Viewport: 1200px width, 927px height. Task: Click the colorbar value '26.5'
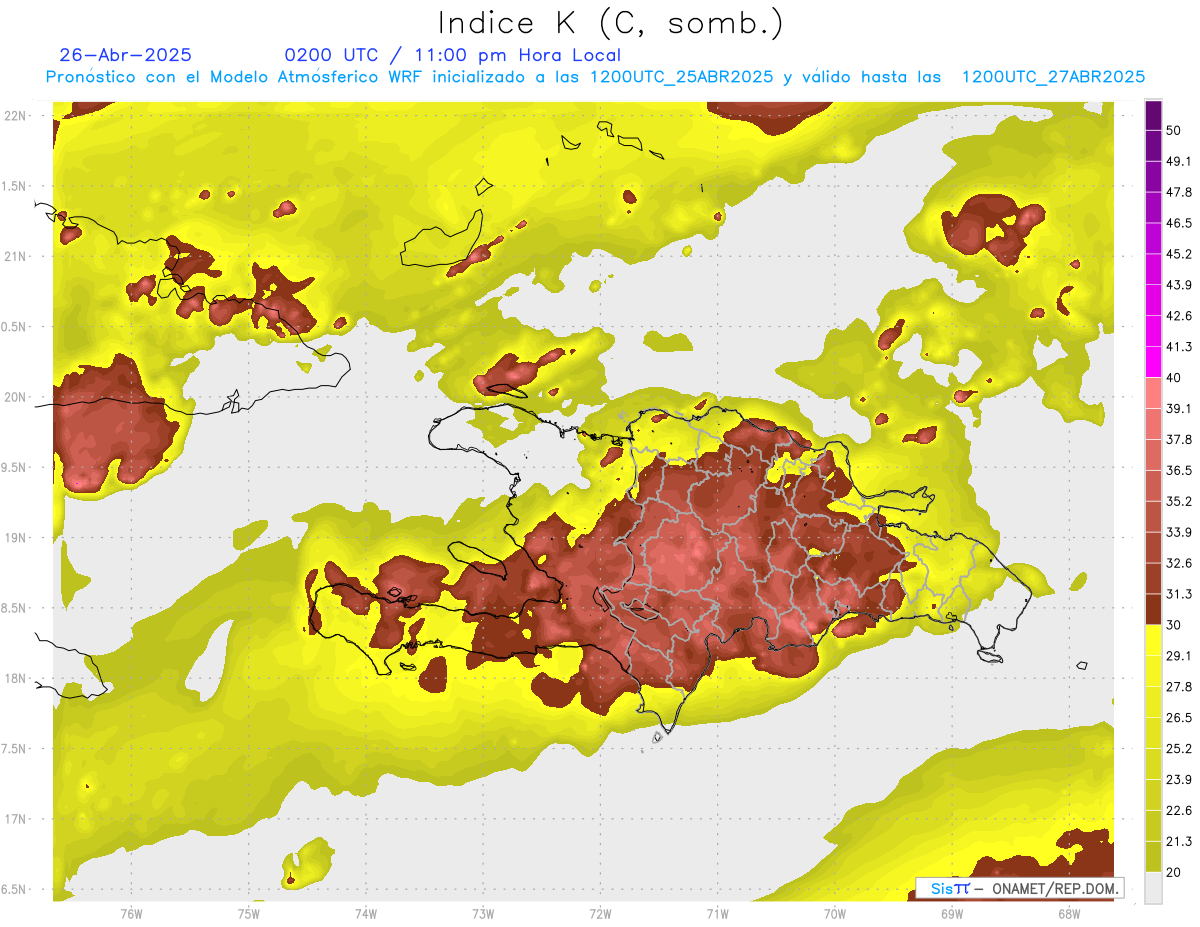point(1178,718)
